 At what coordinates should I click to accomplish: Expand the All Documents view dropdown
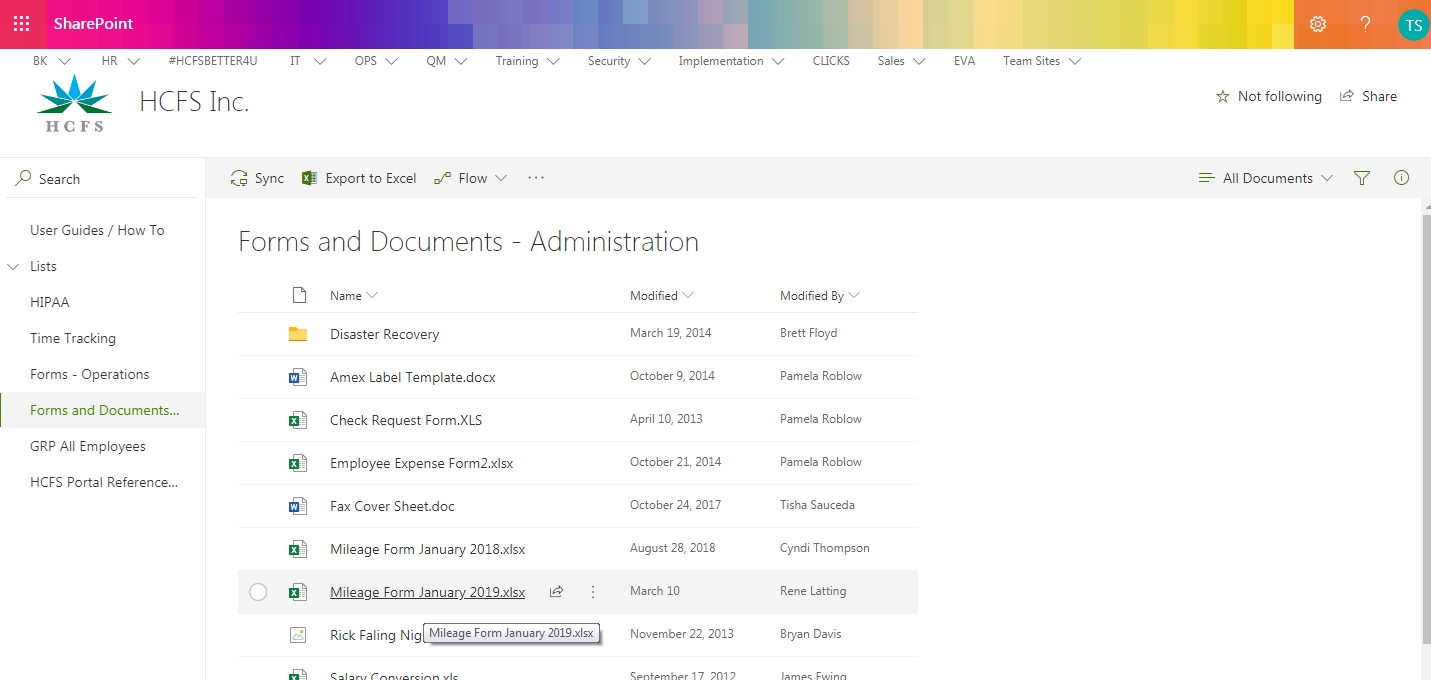[x=1266, y=178]
